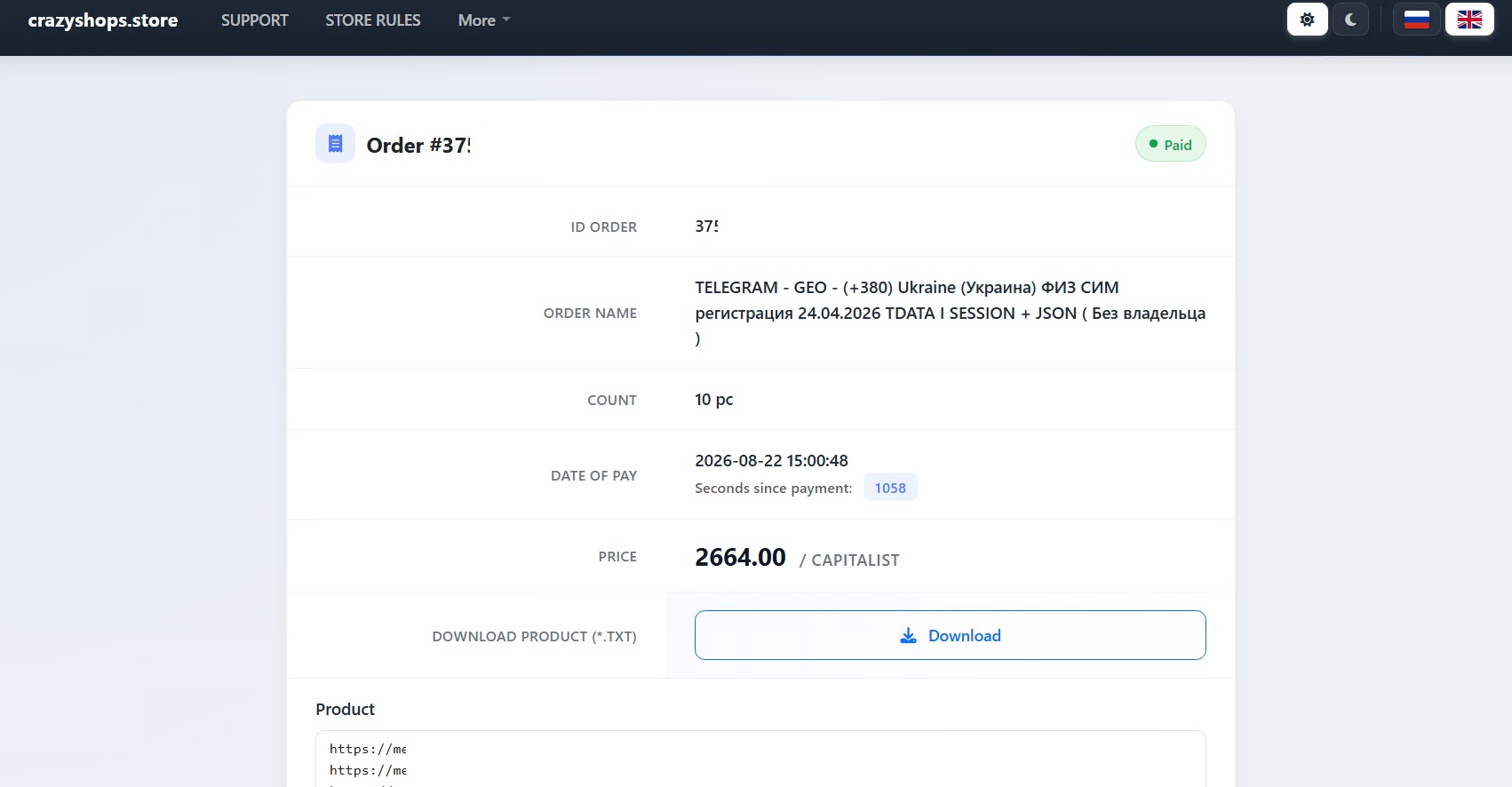This screenshot has width=1512, height=787.
Task: Download the product TXT file
Action: click(x=950, y=635)
